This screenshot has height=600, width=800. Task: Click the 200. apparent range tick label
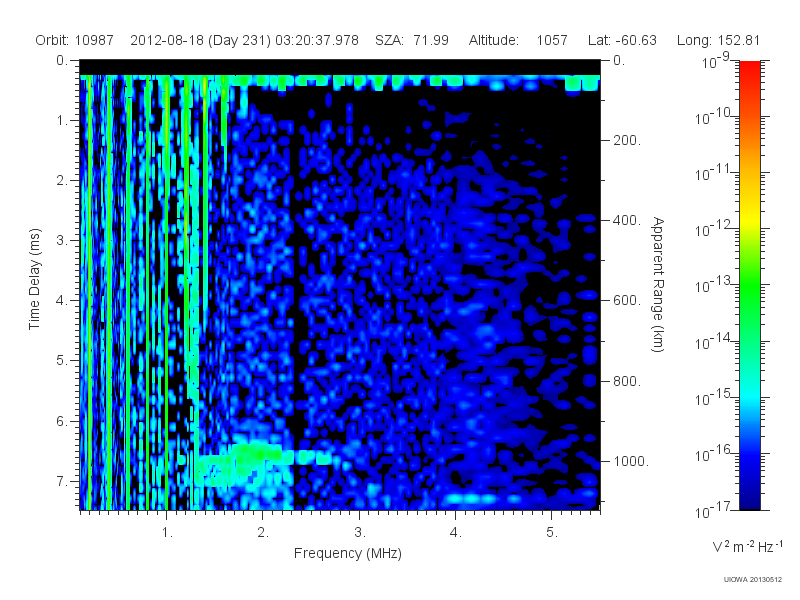point(627,140)
